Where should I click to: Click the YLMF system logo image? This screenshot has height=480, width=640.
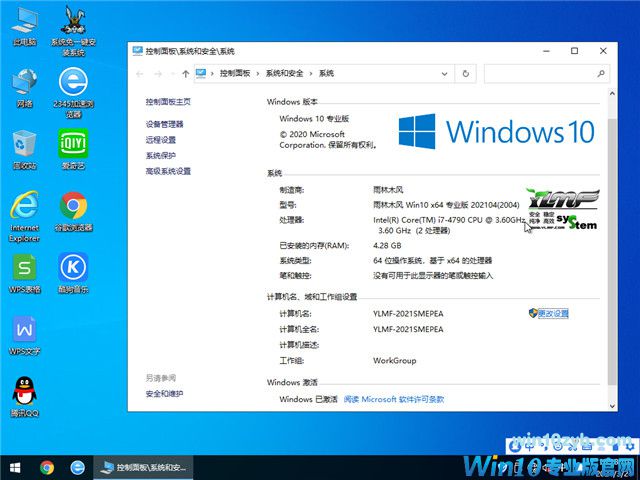[562, 209]
